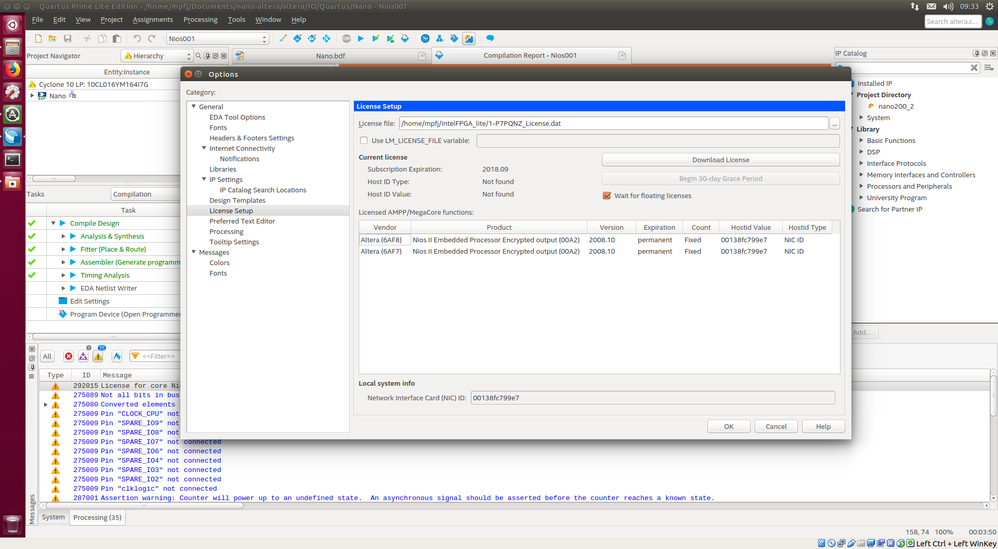This screenshot has height=549, width=998.
Task: Click the Undo arrow in toolbar
Action: 137,39
